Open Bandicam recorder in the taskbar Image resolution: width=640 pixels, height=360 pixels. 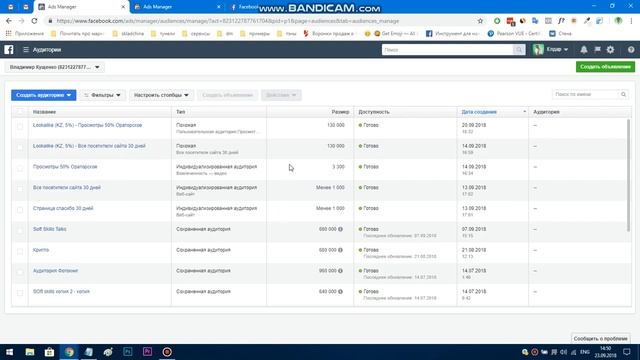[167, 352]
